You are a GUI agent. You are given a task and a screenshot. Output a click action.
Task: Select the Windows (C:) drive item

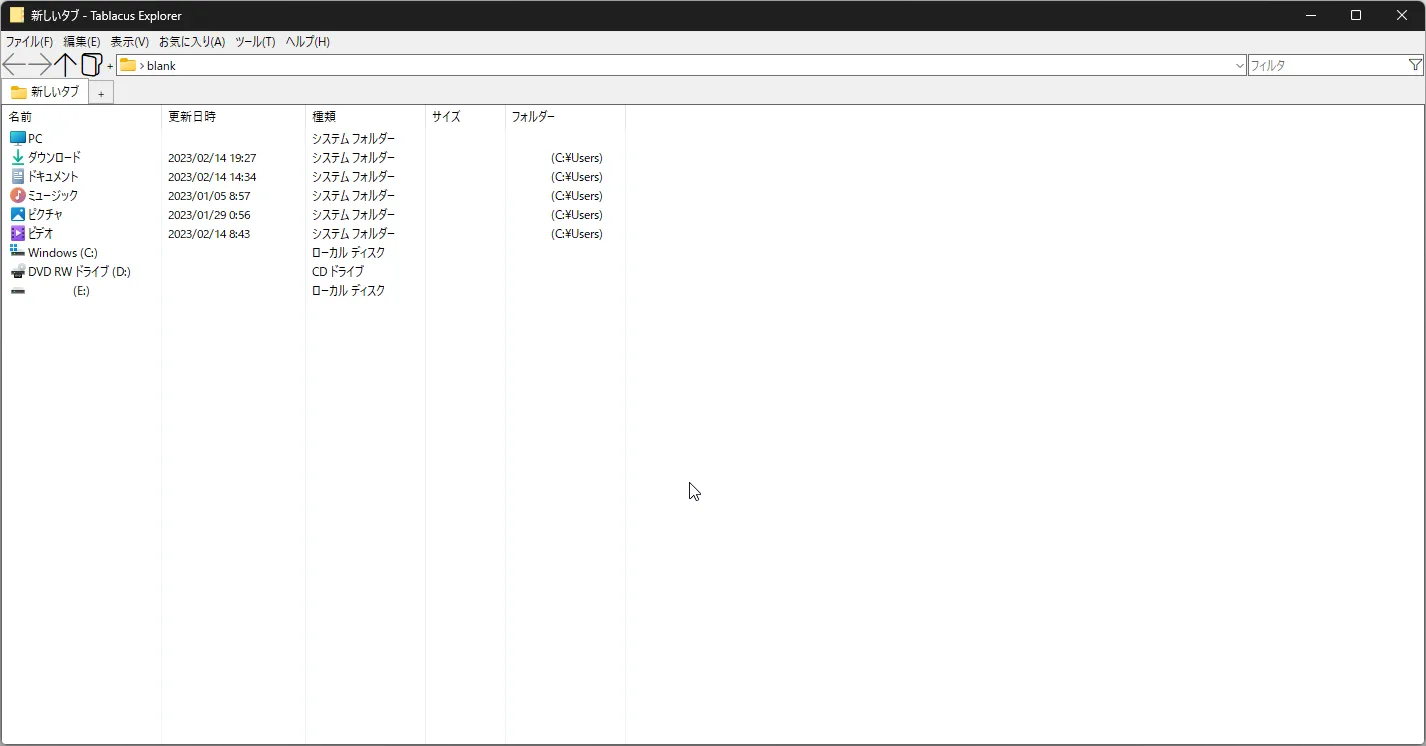62,253
